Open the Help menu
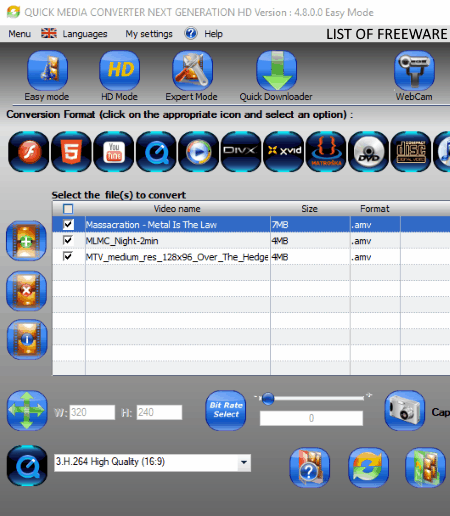This screenshot has height=516, width=450. tap(213, 34)
